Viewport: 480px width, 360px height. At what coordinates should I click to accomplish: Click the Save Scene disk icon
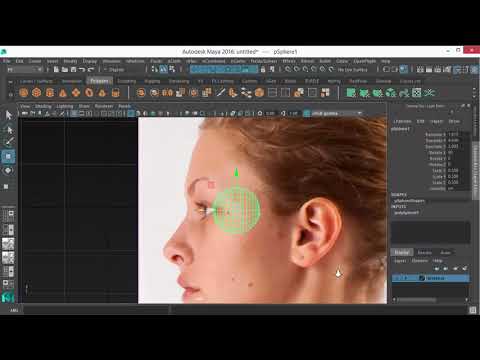(x=73, y=69)
